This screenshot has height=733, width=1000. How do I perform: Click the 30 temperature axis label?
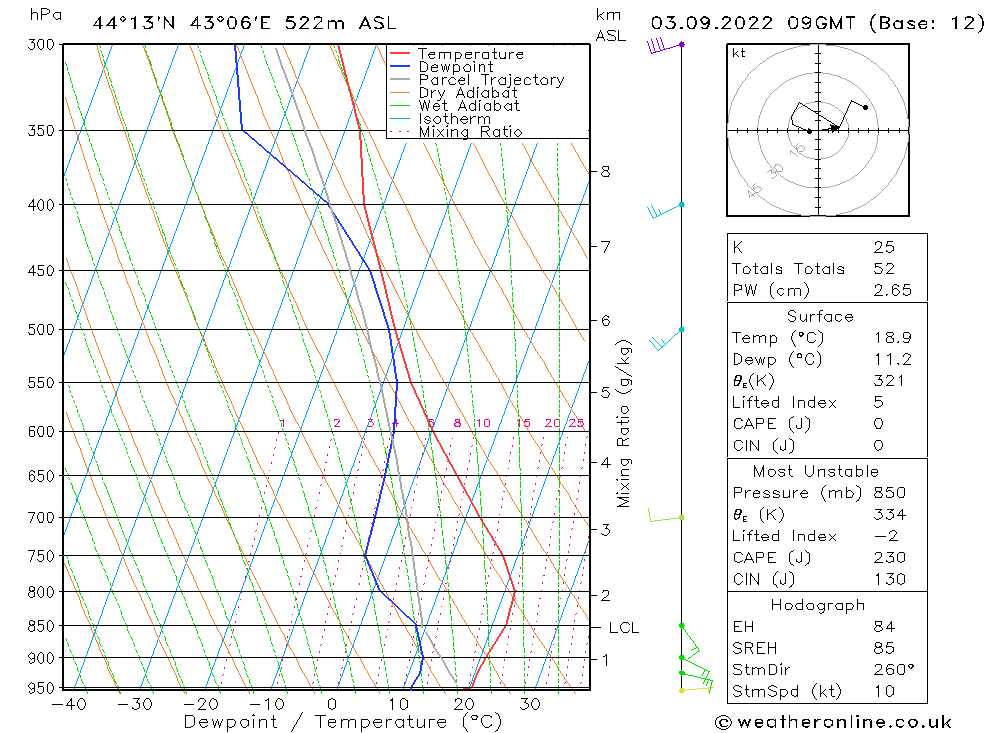click(530, 704)
